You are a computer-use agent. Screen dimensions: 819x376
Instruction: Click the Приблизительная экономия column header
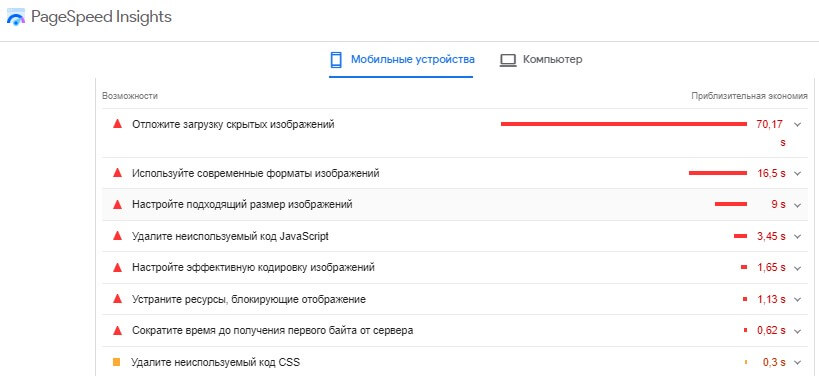point(750,96)
